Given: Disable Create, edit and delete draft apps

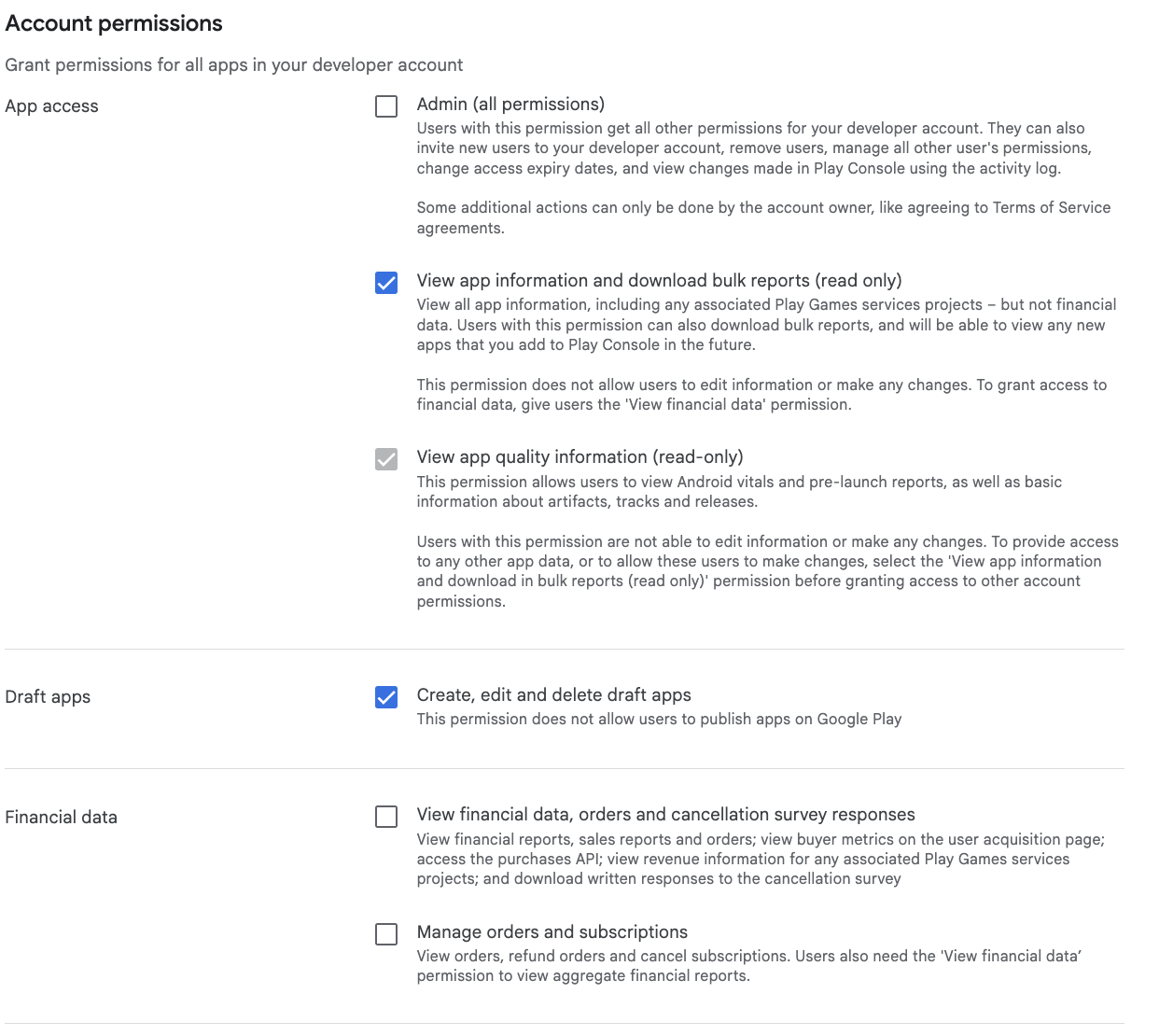Looking at the screenshot, I should tap(385, 697).
